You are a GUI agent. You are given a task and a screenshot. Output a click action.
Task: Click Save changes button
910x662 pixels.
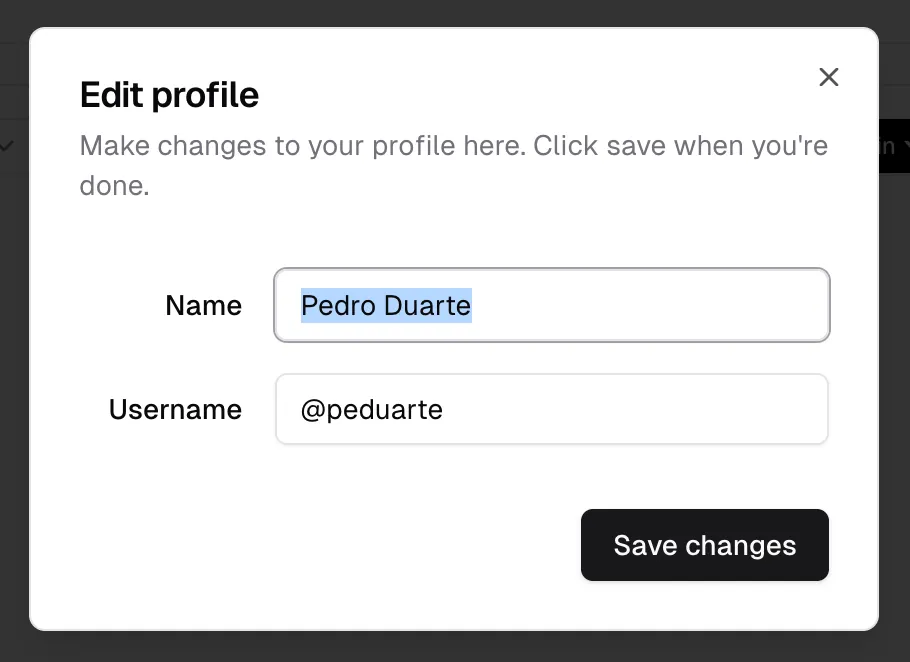tap(704, 545)
